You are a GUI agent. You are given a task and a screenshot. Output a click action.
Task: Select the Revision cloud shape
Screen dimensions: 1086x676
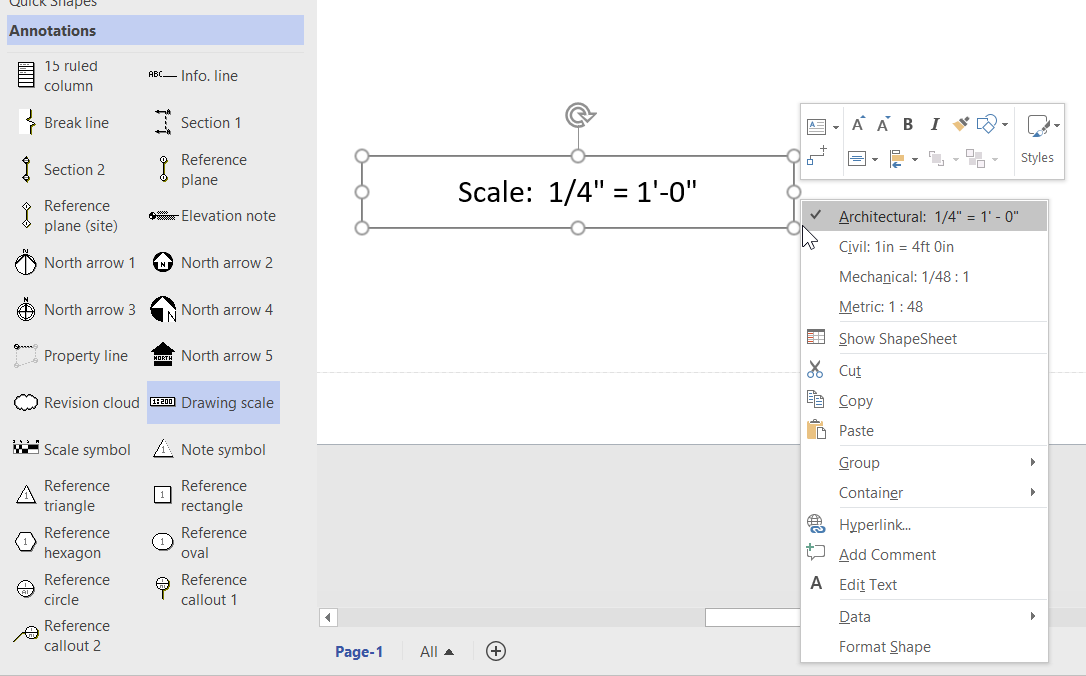[x=77, y=402]
